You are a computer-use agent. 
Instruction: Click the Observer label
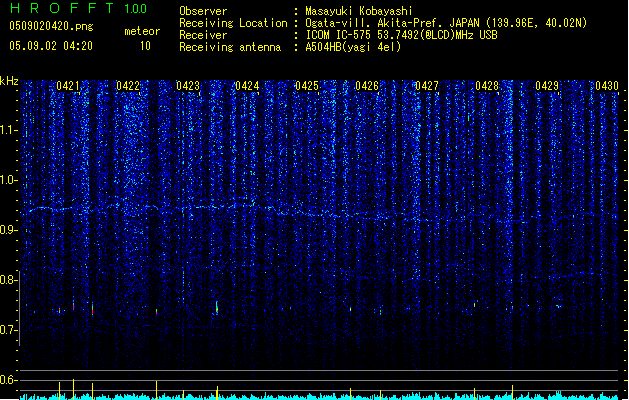click(203, 11)
